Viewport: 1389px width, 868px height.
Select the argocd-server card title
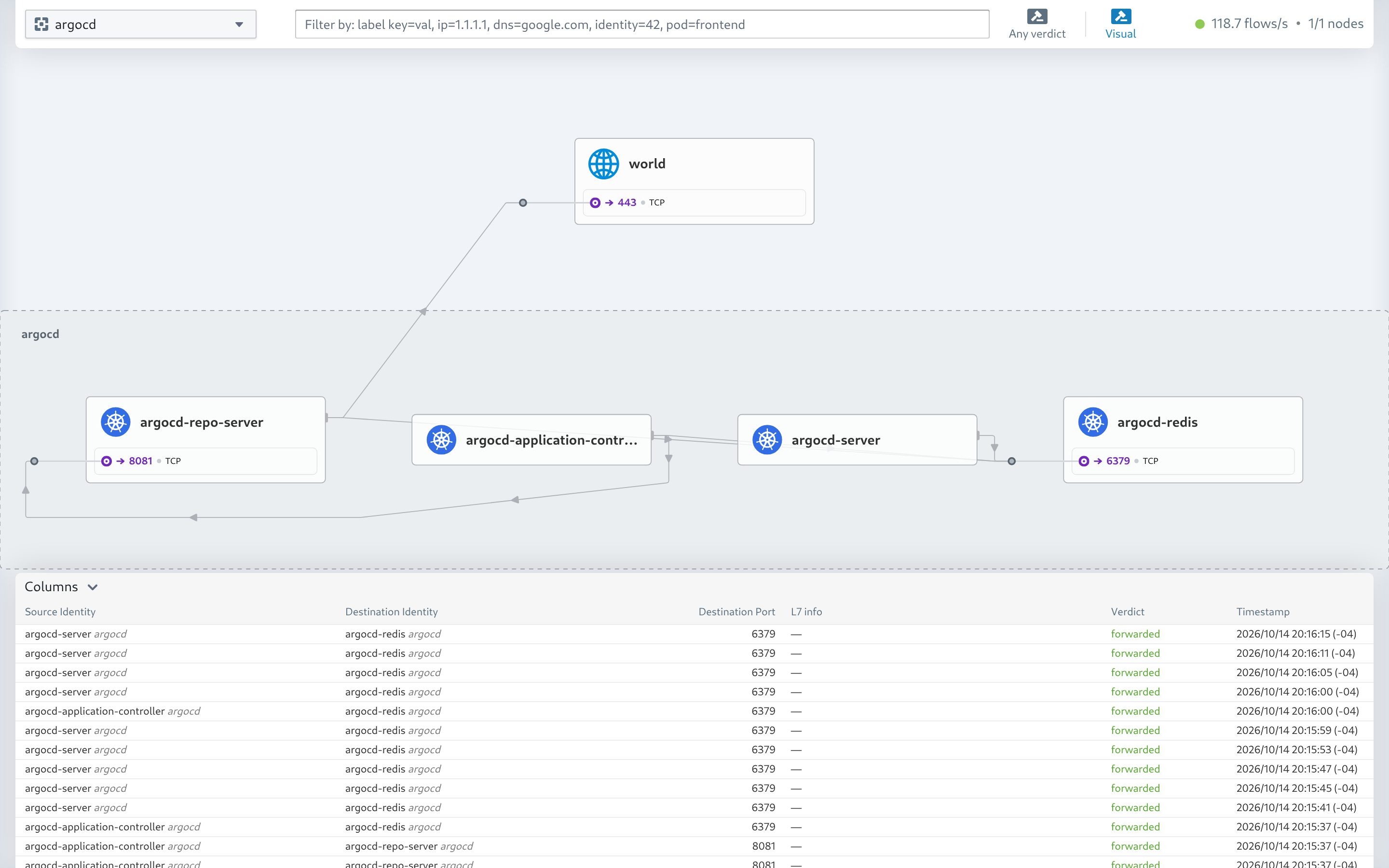(836, 440)
